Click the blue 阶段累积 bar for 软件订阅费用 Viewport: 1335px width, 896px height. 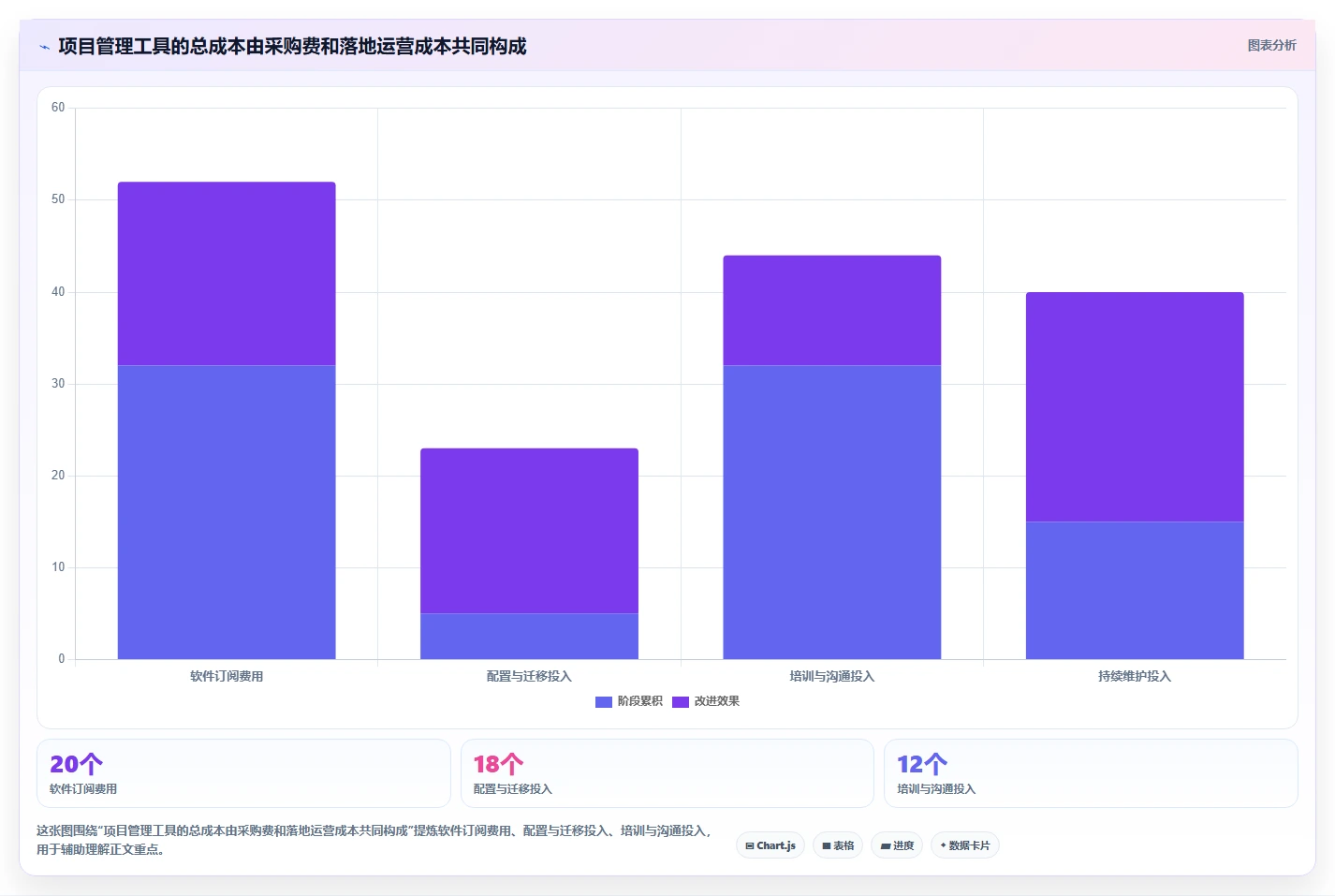(x=227, y=512)
